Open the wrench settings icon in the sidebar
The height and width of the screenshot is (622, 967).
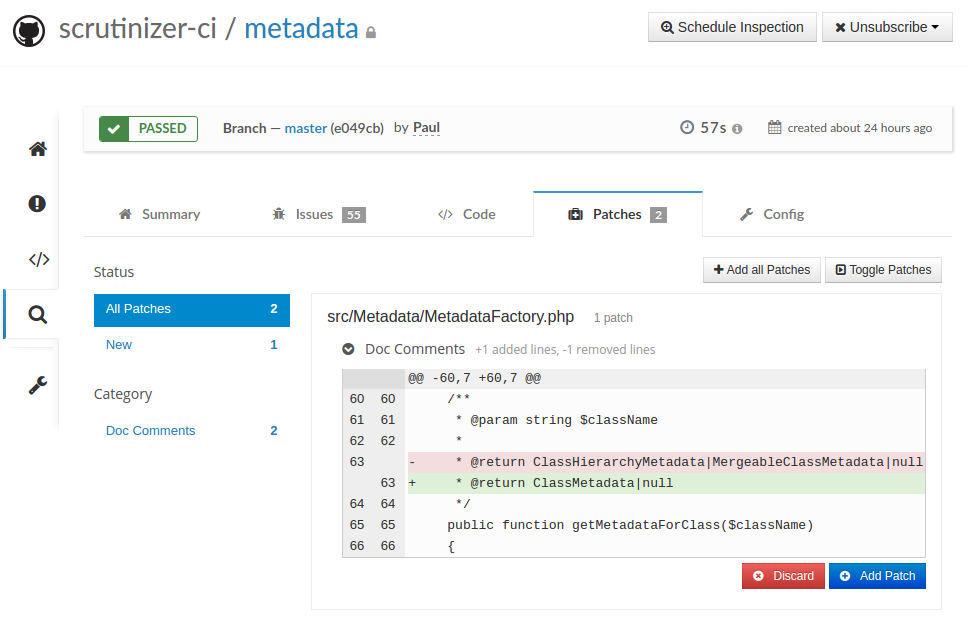tap(38, 385)
